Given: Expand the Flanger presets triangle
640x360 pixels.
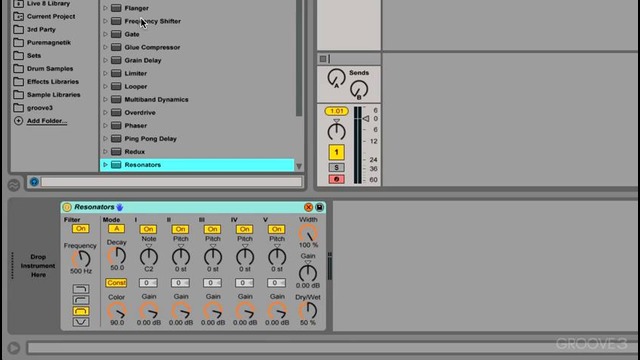Looking at the screenshot, I should (105, 8).
